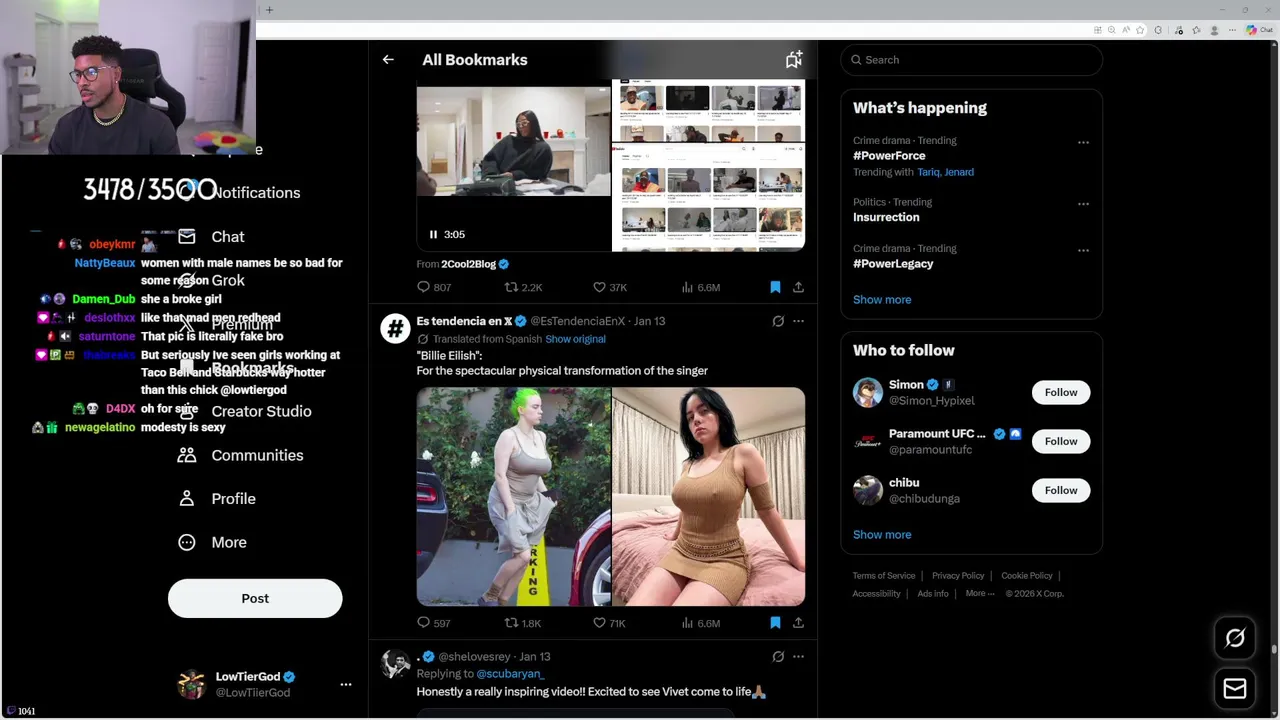Open Grok icon on Es tendencia post

pos(778,321)
